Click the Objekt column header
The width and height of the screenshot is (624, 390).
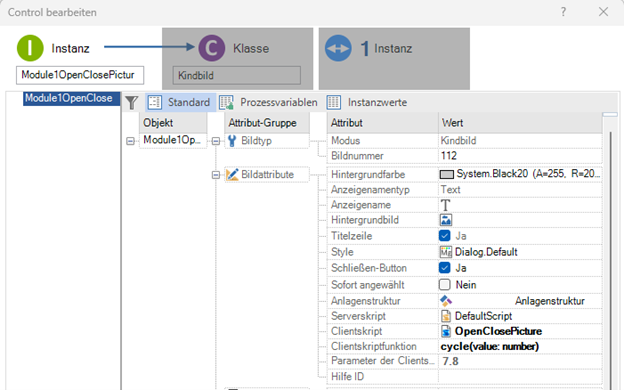173,123
